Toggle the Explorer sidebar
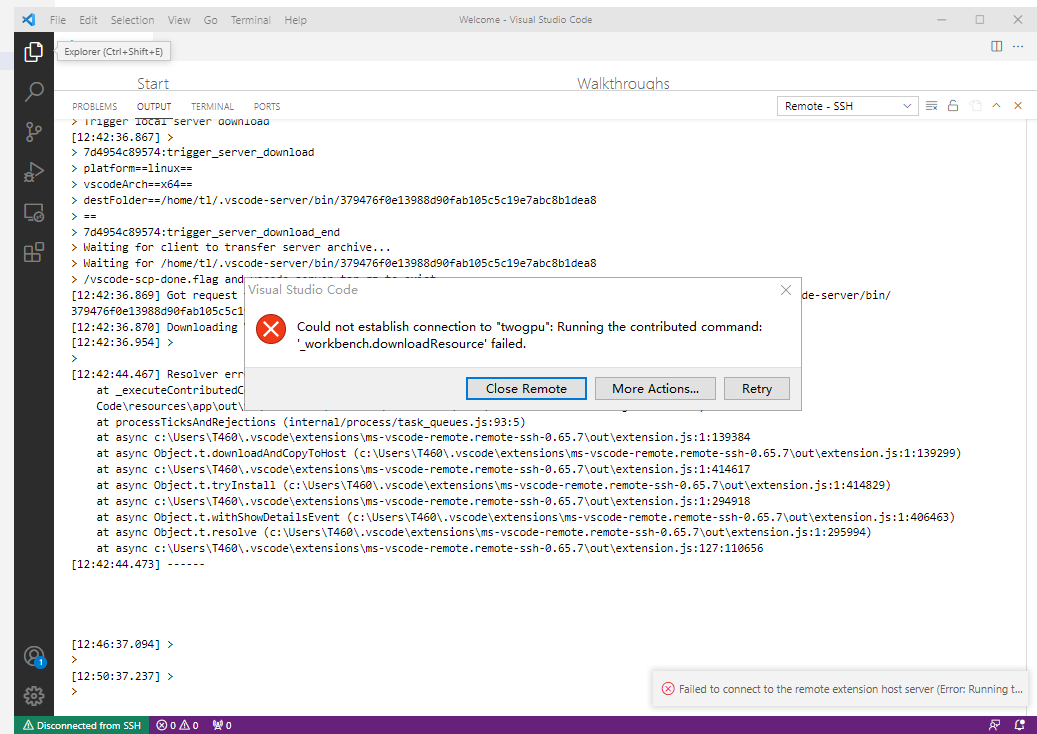The height and width of the screenshot is (734, 1037). (x=33, y=50)
